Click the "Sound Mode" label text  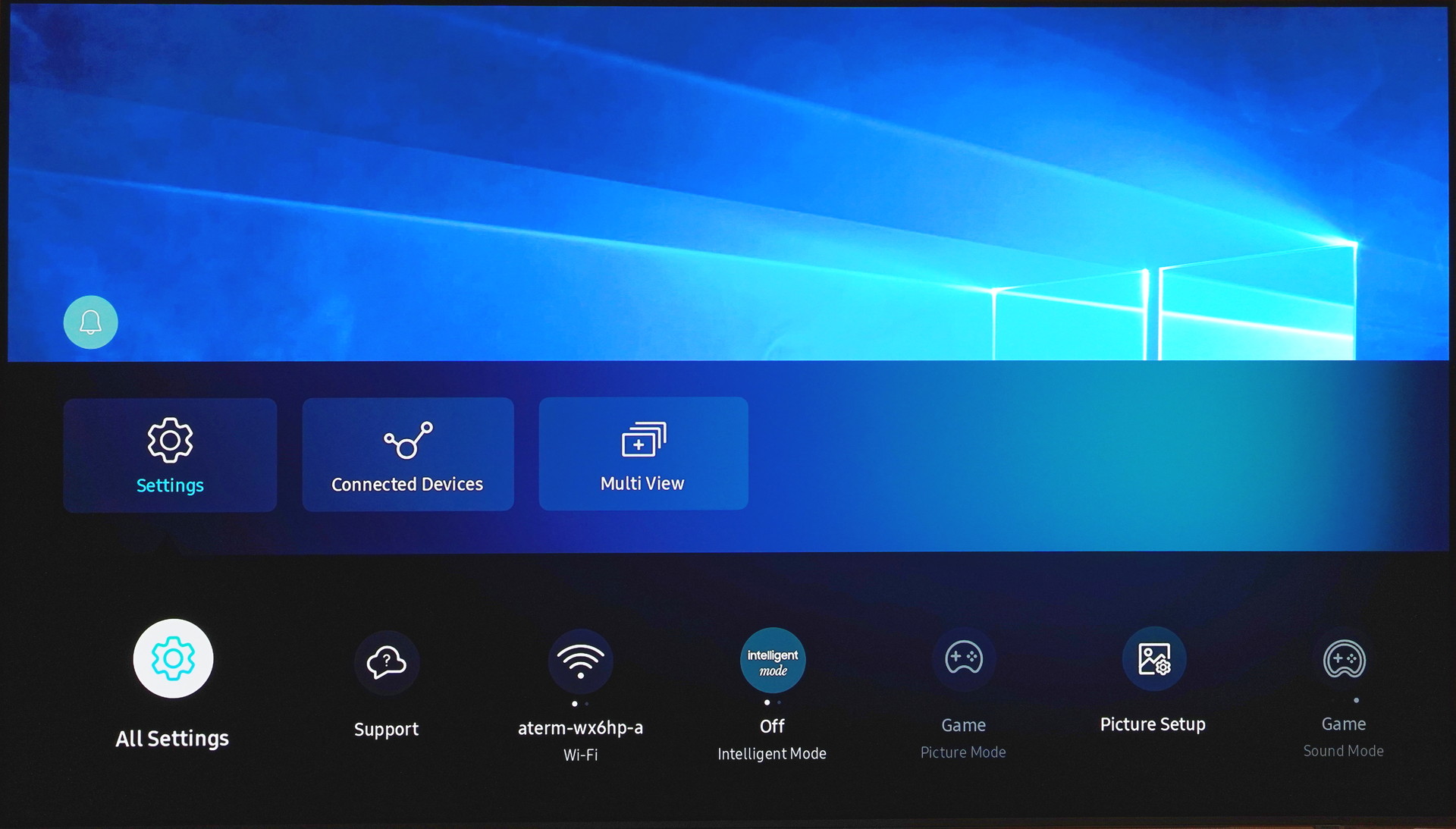point(1344,751)
